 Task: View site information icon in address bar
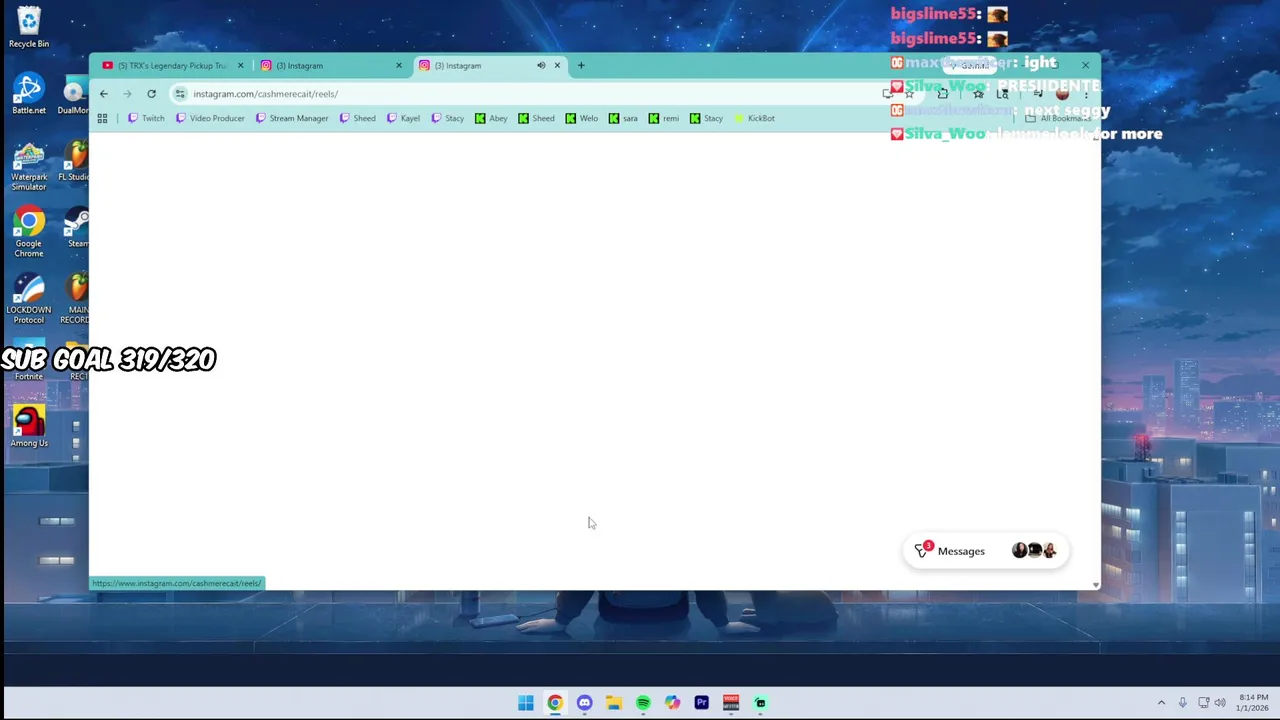[180, 94]
